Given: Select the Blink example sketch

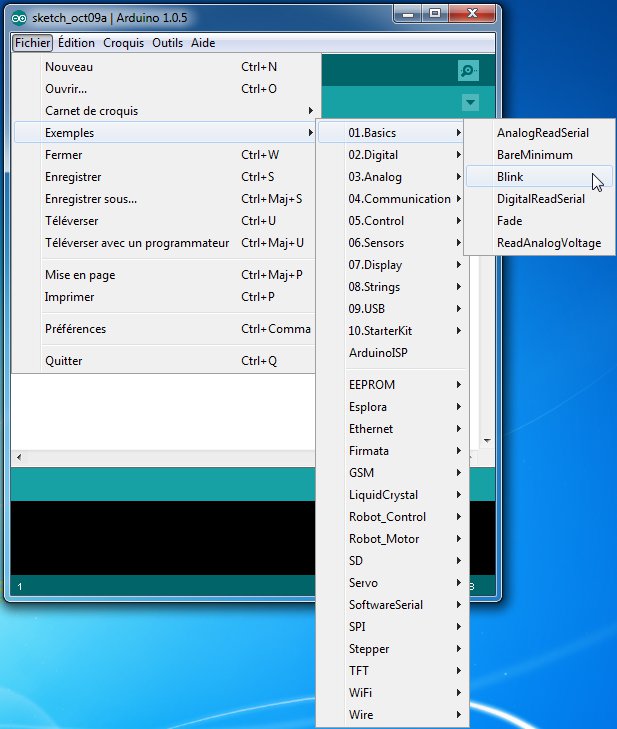Looking at the screenshot, I should click(x=510, y=177).
